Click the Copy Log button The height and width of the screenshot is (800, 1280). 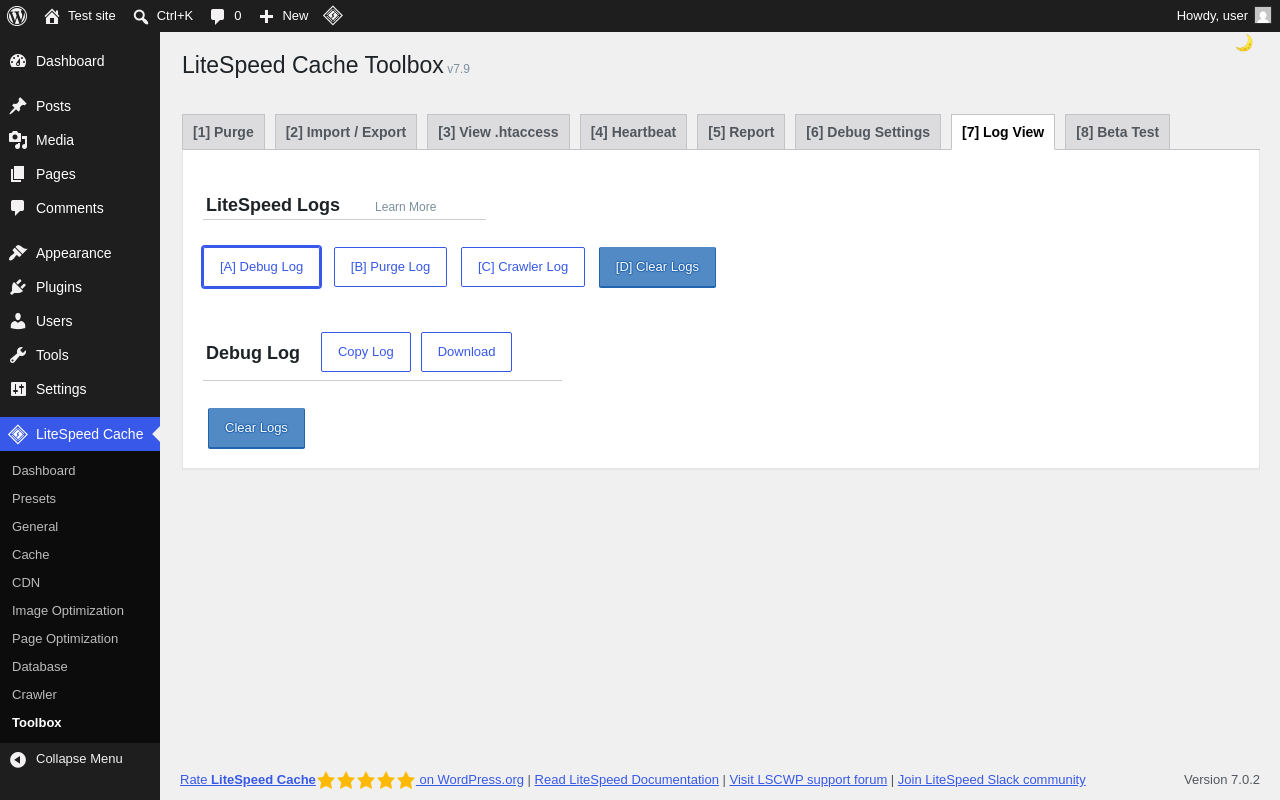366,352
